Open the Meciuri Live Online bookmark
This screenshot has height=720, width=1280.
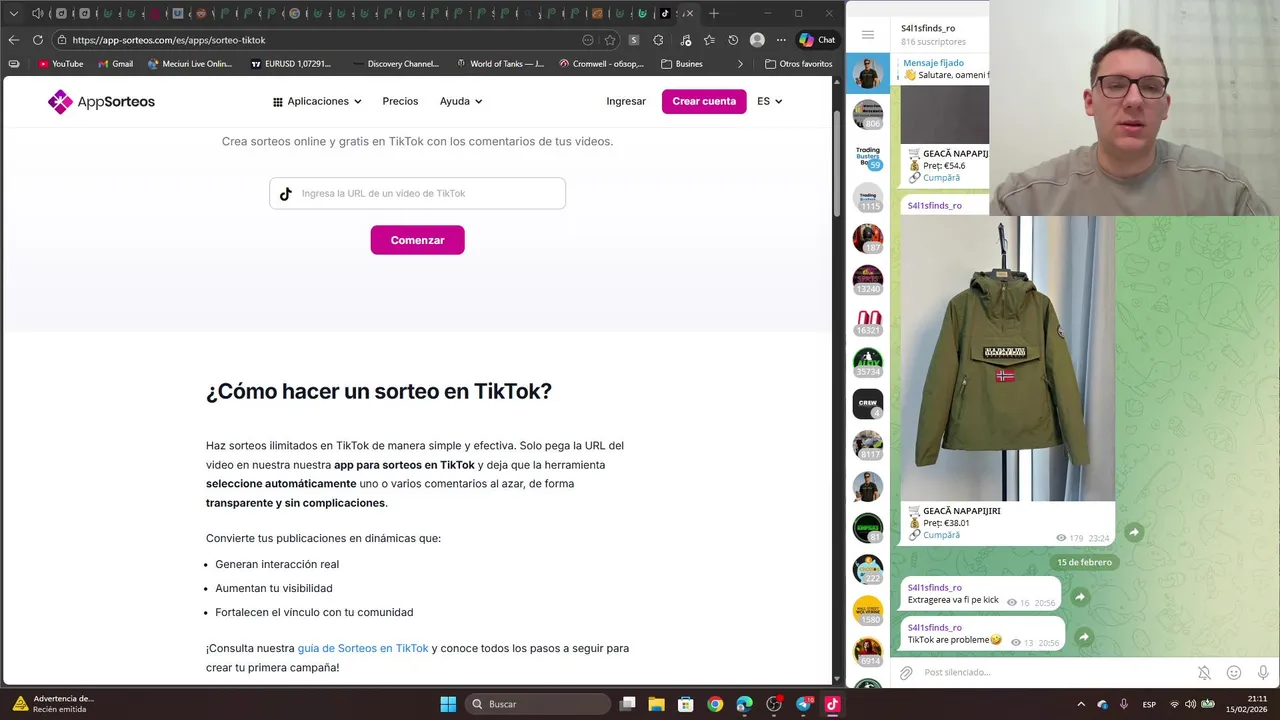[x=189, y=64]
